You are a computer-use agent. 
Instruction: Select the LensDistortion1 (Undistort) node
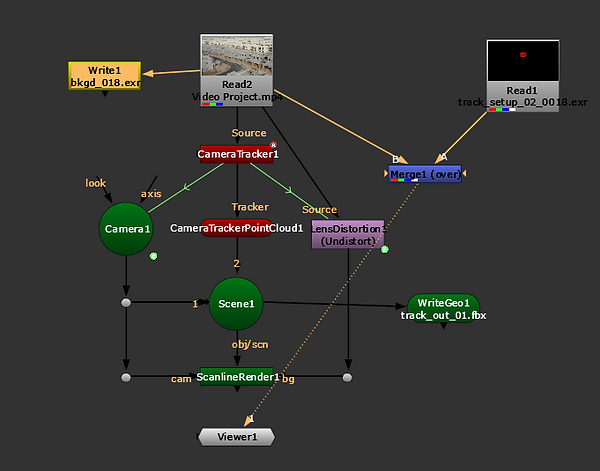(348, 234)
